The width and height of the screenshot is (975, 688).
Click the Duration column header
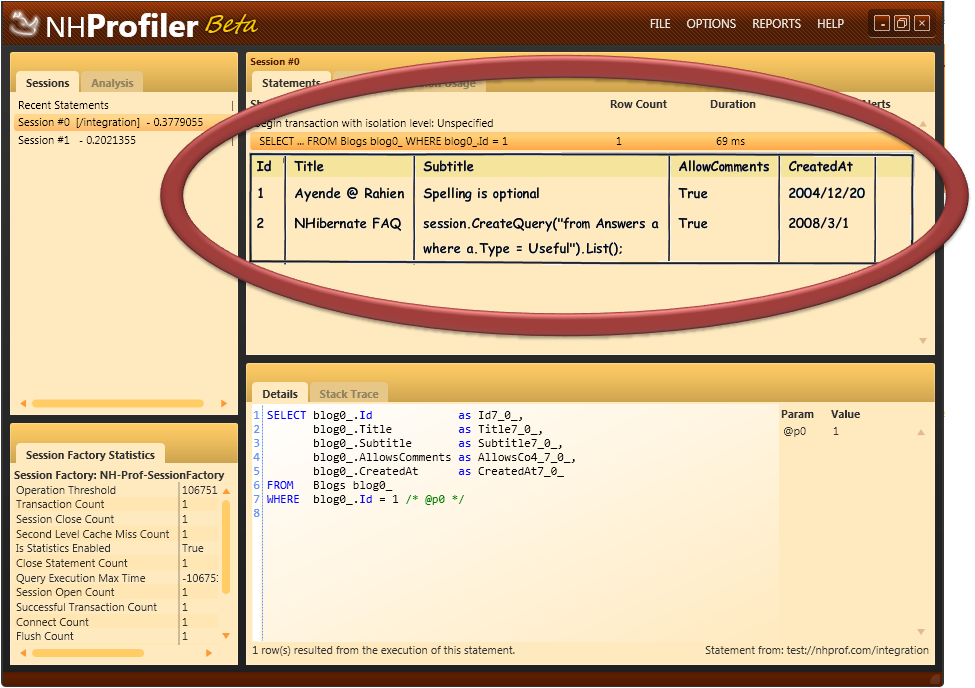[732, 104]
